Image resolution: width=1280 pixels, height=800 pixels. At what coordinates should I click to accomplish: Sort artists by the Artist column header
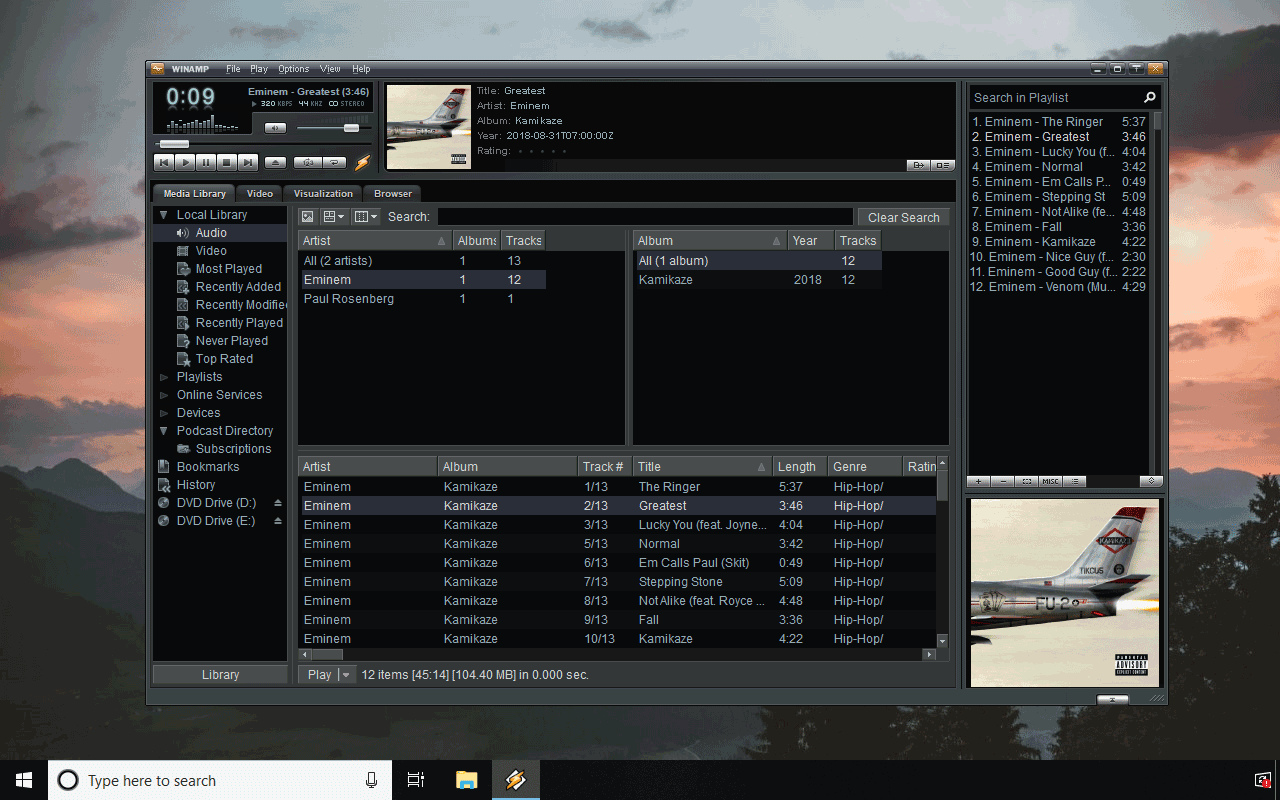point(375,241)
